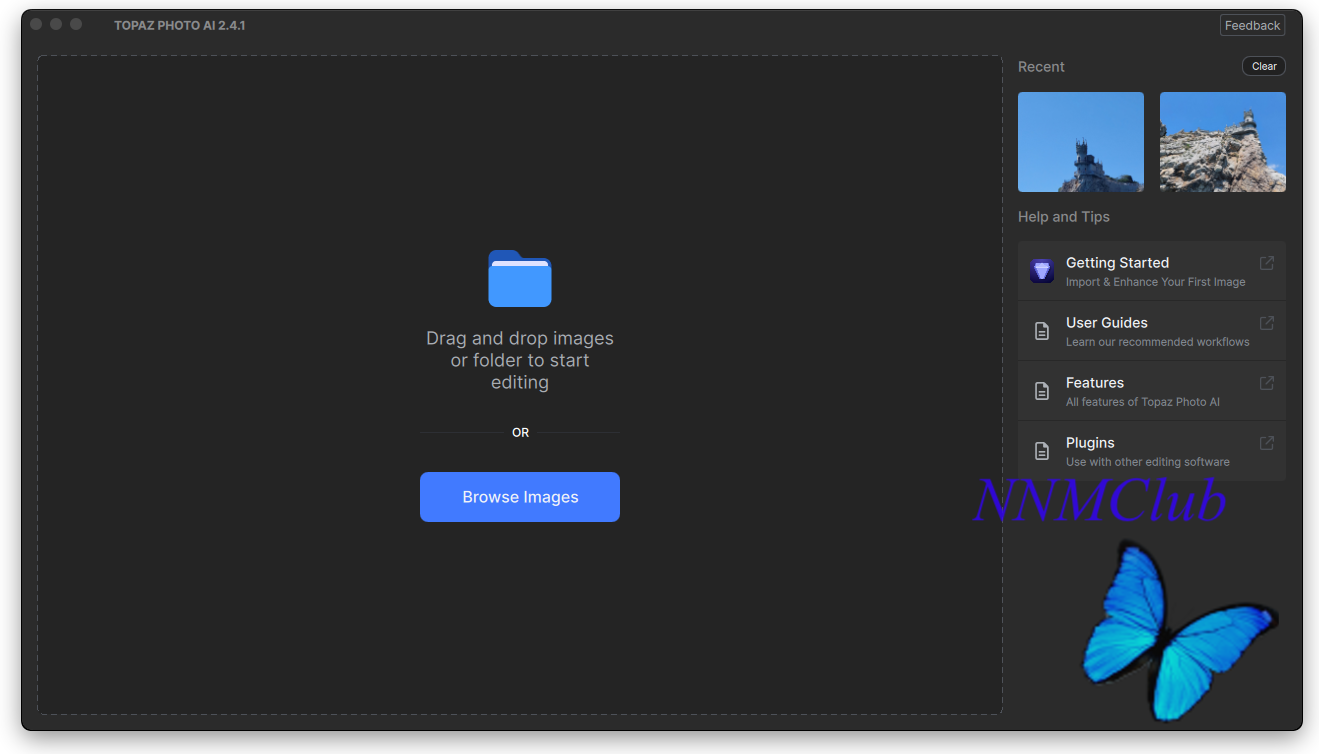
Task: Click the User Guides document icon
Action: pyautogui.click(x=1042, y=331)
